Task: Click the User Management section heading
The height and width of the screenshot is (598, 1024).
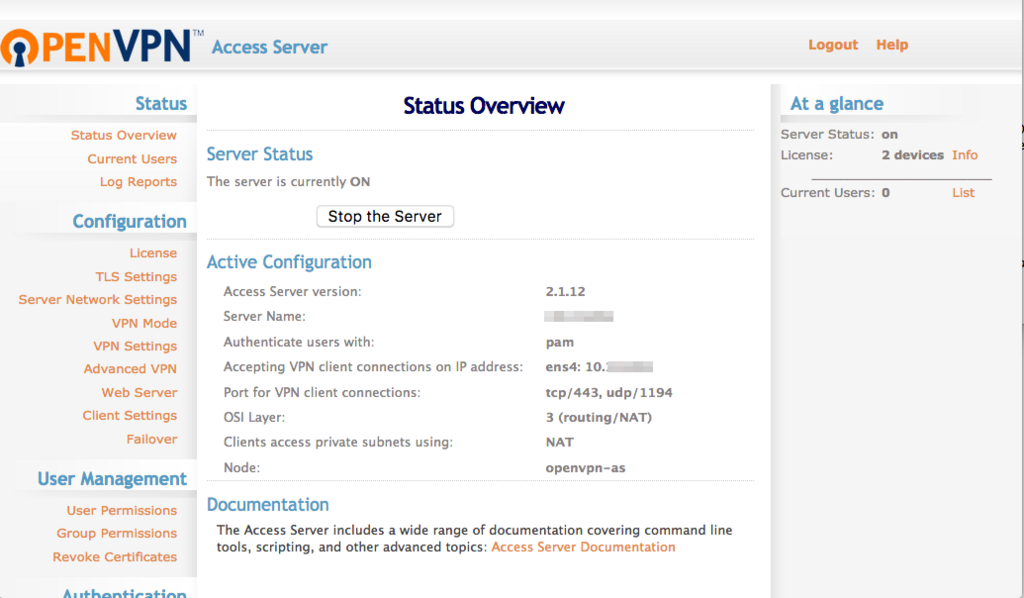Action: [112, 479]
